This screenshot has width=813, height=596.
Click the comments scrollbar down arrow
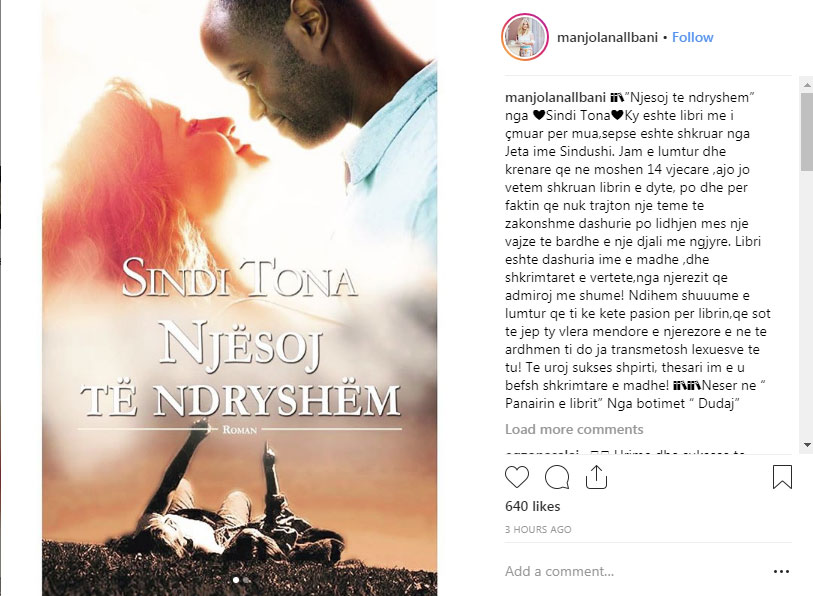pyautogui.click(x=807, y=445)
